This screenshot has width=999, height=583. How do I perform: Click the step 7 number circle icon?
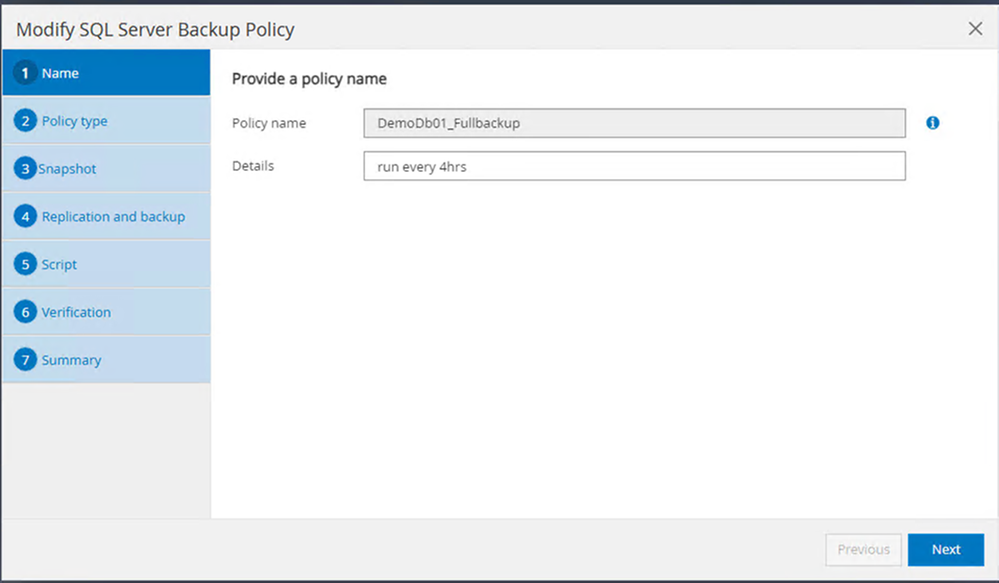25,360
